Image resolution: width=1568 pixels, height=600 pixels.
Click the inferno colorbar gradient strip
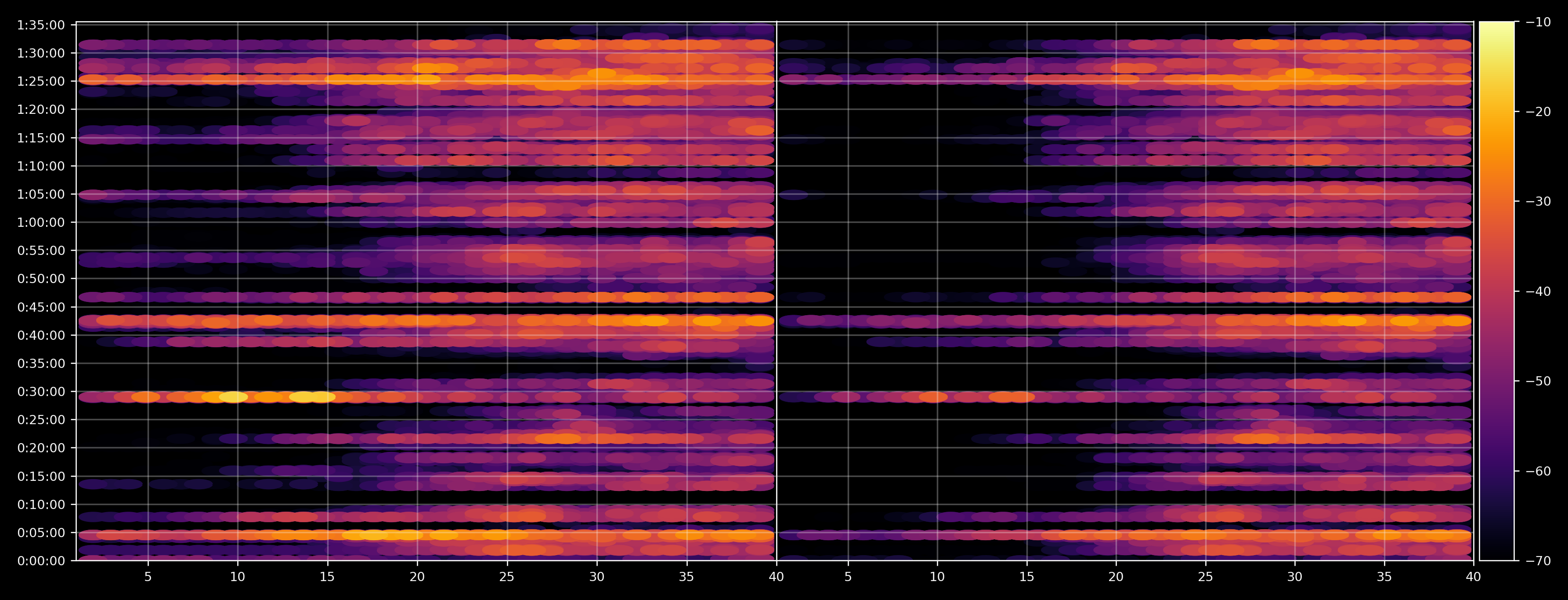point(1497,291)
